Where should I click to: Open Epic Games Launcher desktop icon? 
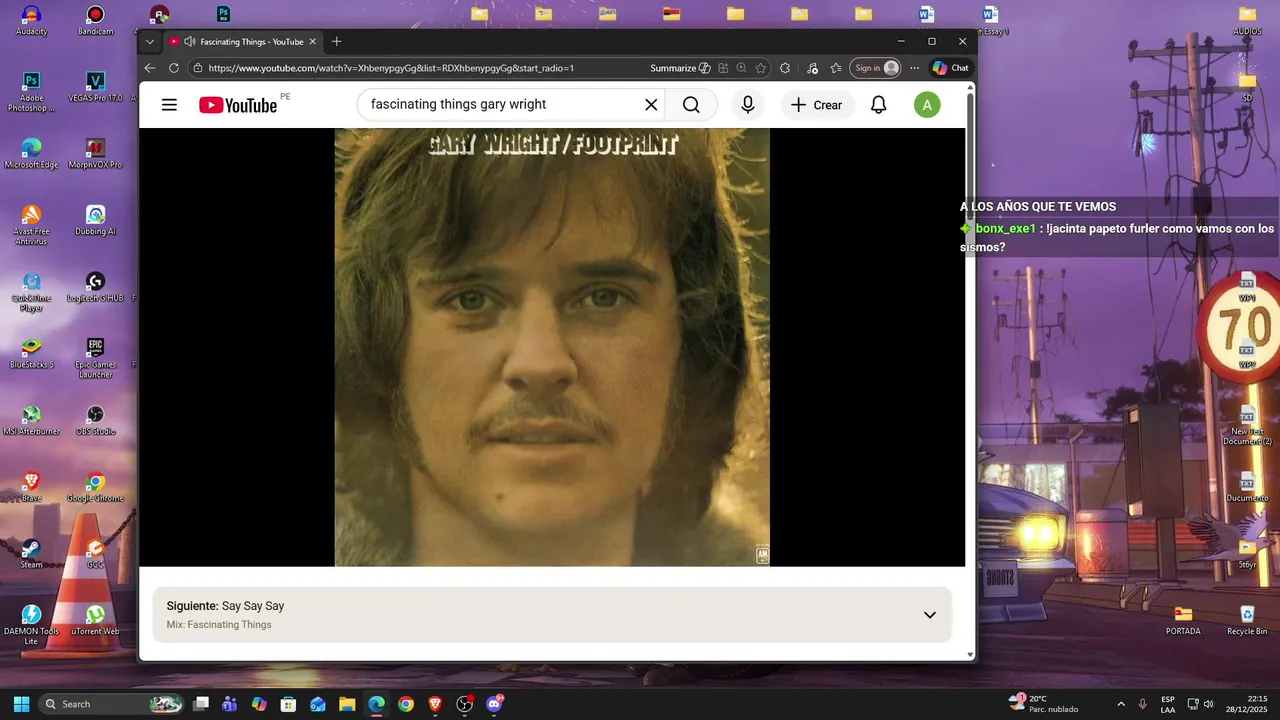coord(95,358)
